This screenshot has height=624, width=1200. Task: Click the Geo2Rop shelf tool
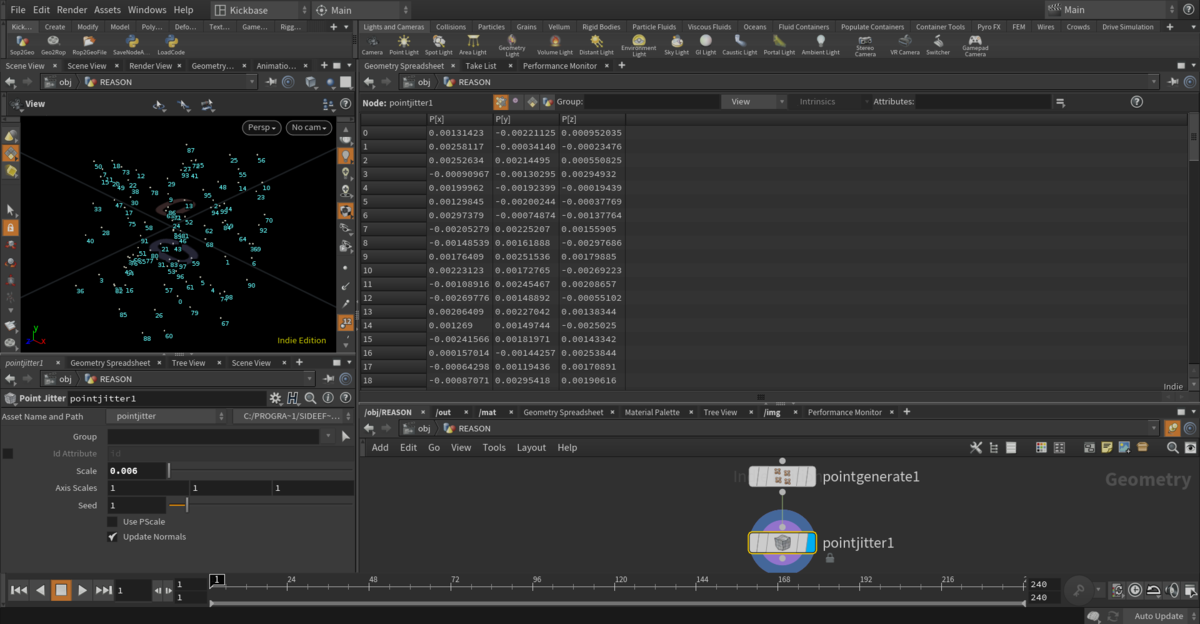point(53,44)
